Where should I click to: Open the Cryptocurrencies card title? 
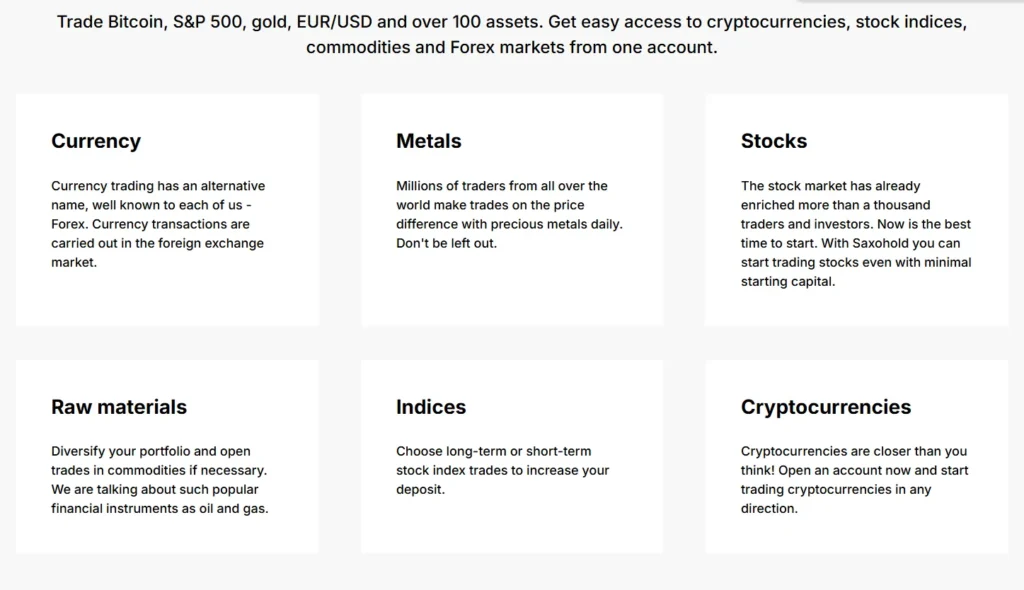click(825, 407)
